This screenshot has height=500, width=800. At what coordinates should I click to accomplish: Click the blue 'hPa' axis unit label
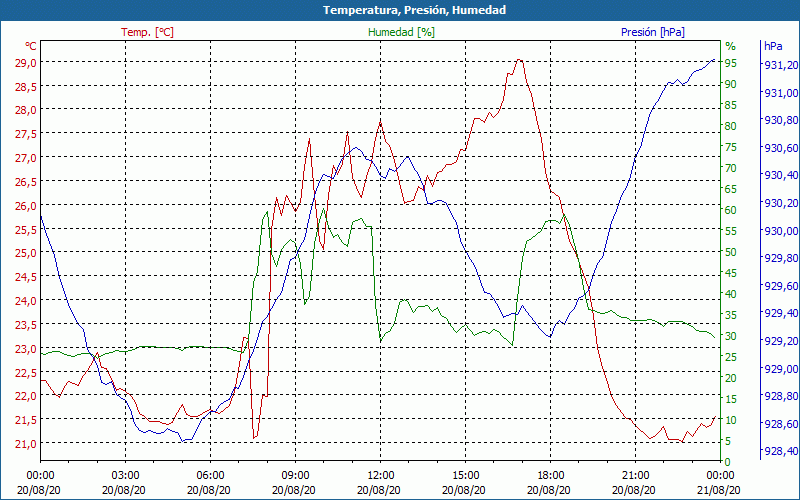pyautogui.click(x=773, y=46)
